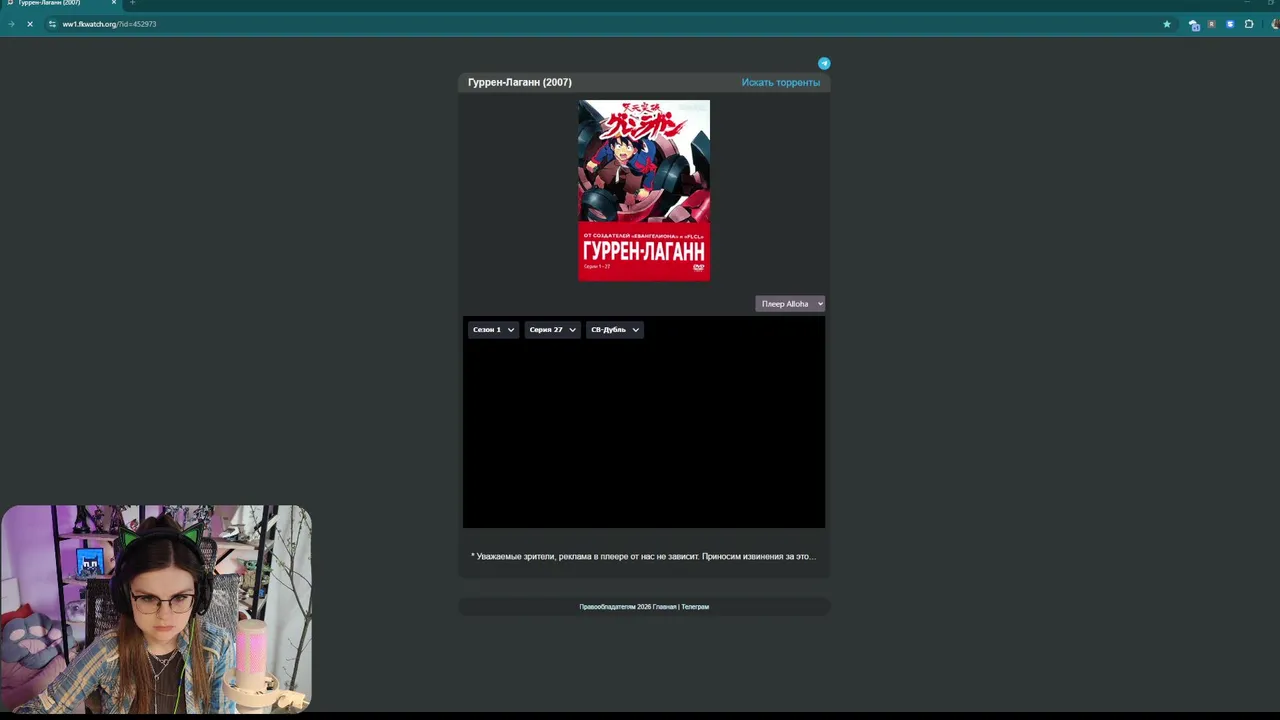Screen dimensions: 1280x720
Task: Stop page loading with the X button
Action: click(x=30, y=24)
